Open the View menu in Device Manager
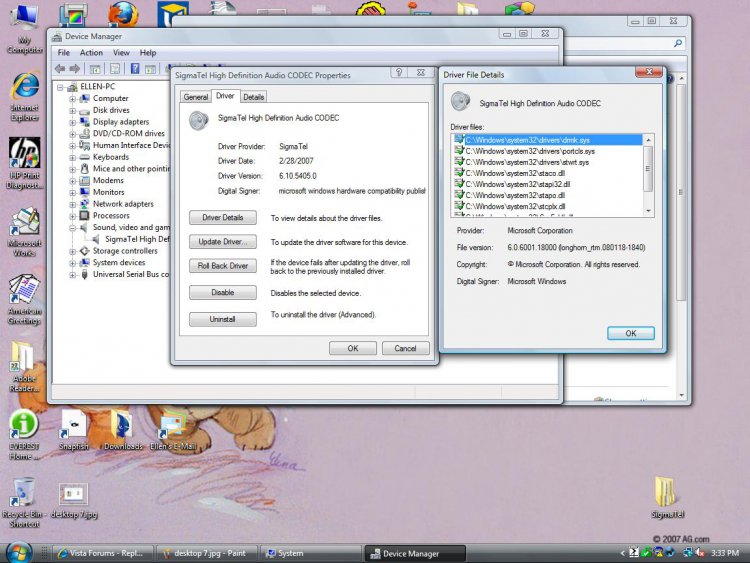750x563 pixels. 121,53
